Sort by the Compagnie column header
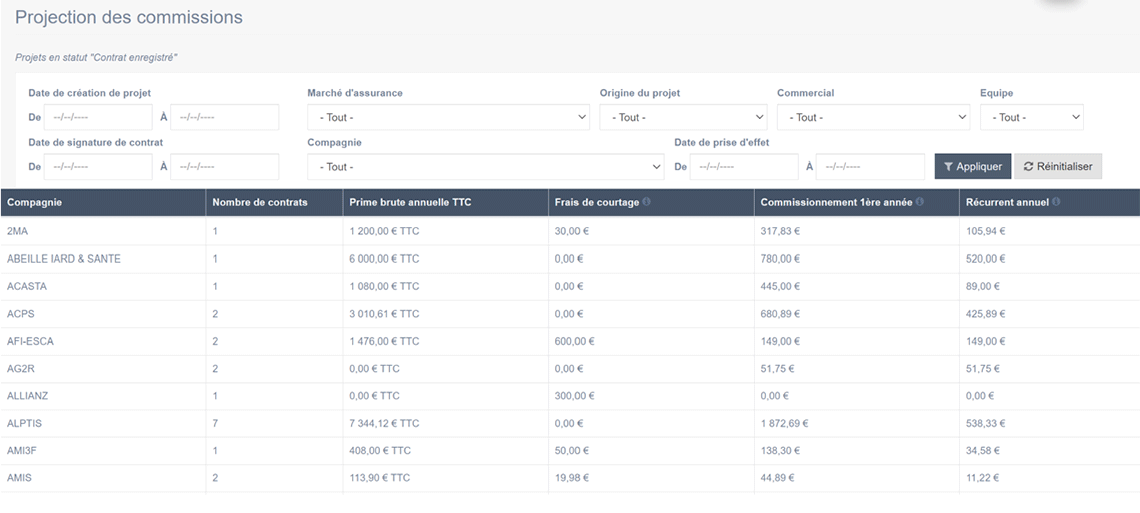 [35, 202]
